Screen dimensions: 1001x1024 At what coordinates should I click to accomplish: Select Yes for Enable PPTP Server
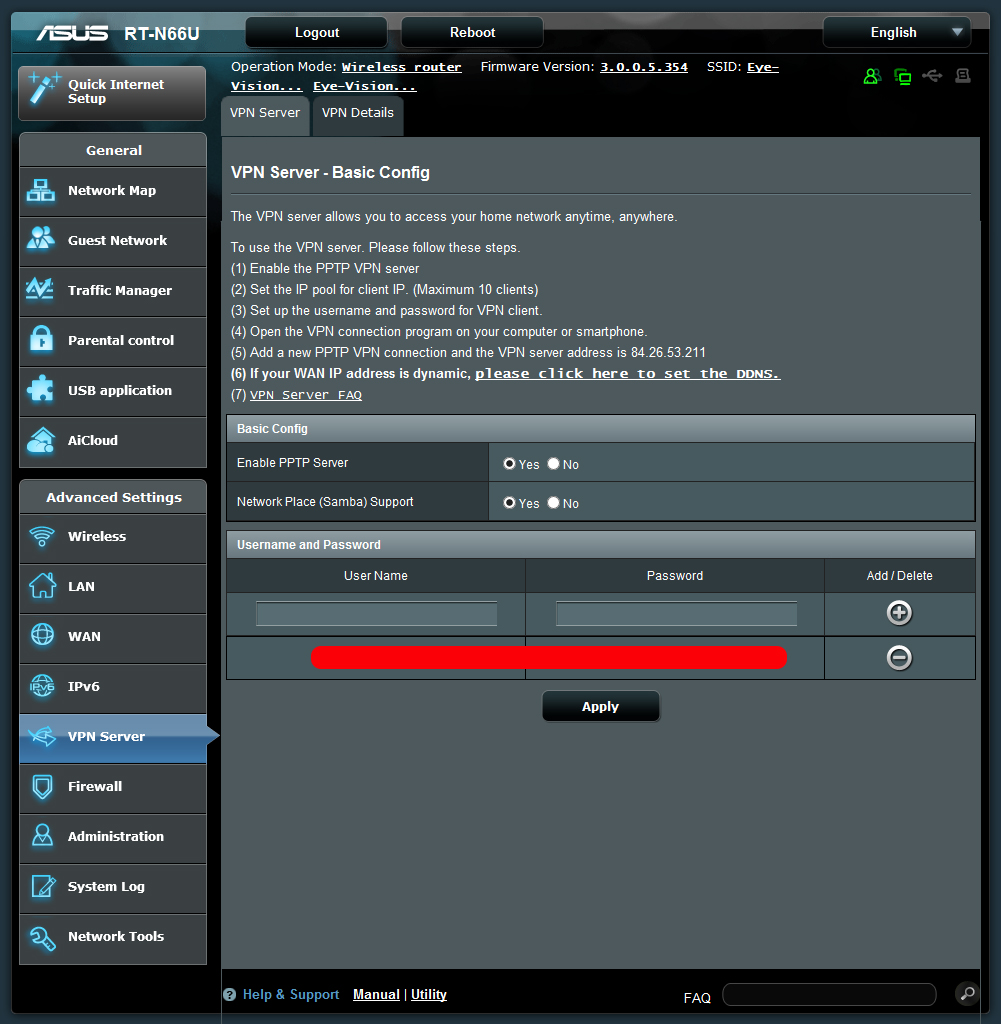(510, 464)
